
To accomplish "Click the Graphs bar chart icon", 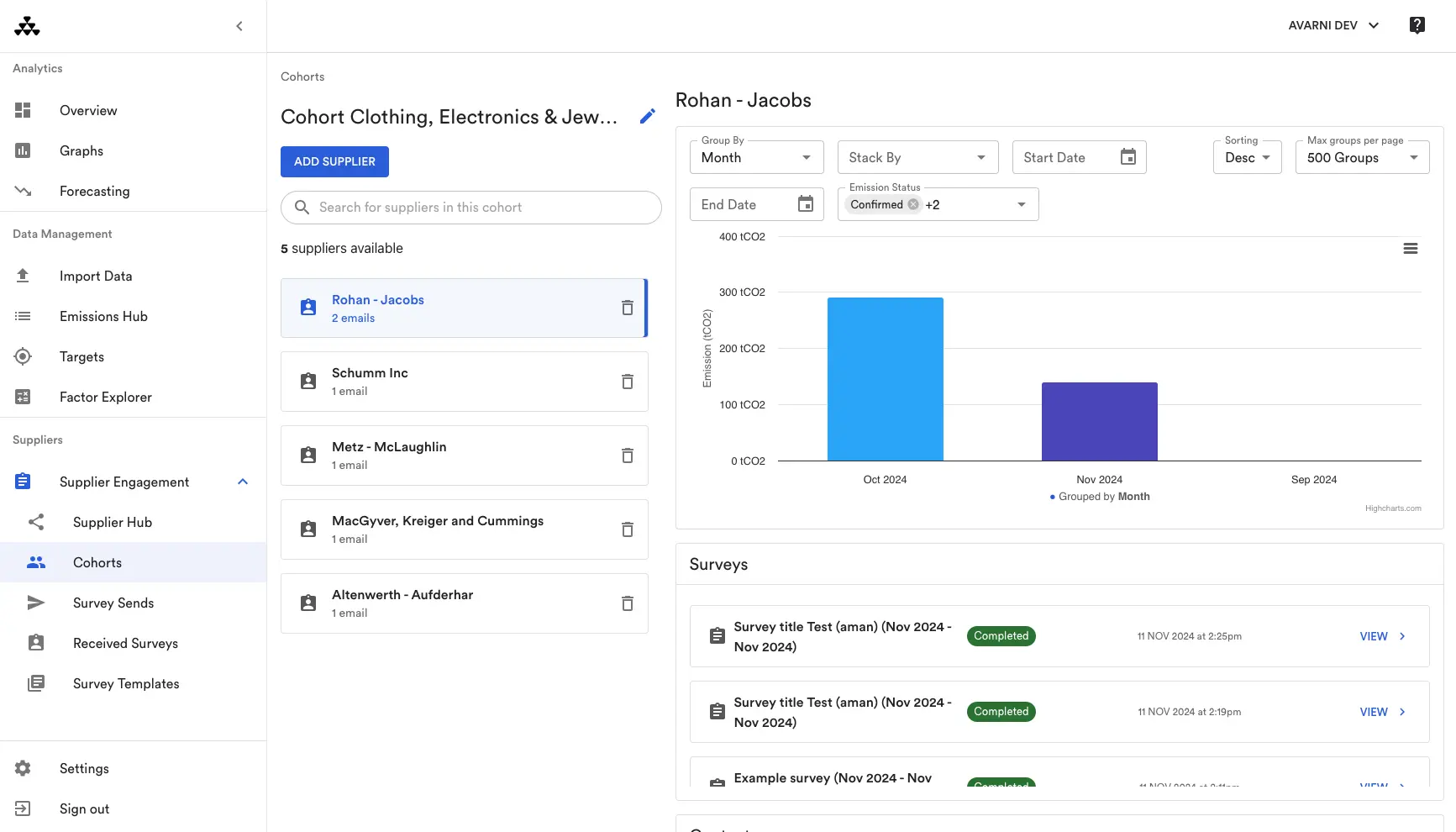I will coord(23,150).
